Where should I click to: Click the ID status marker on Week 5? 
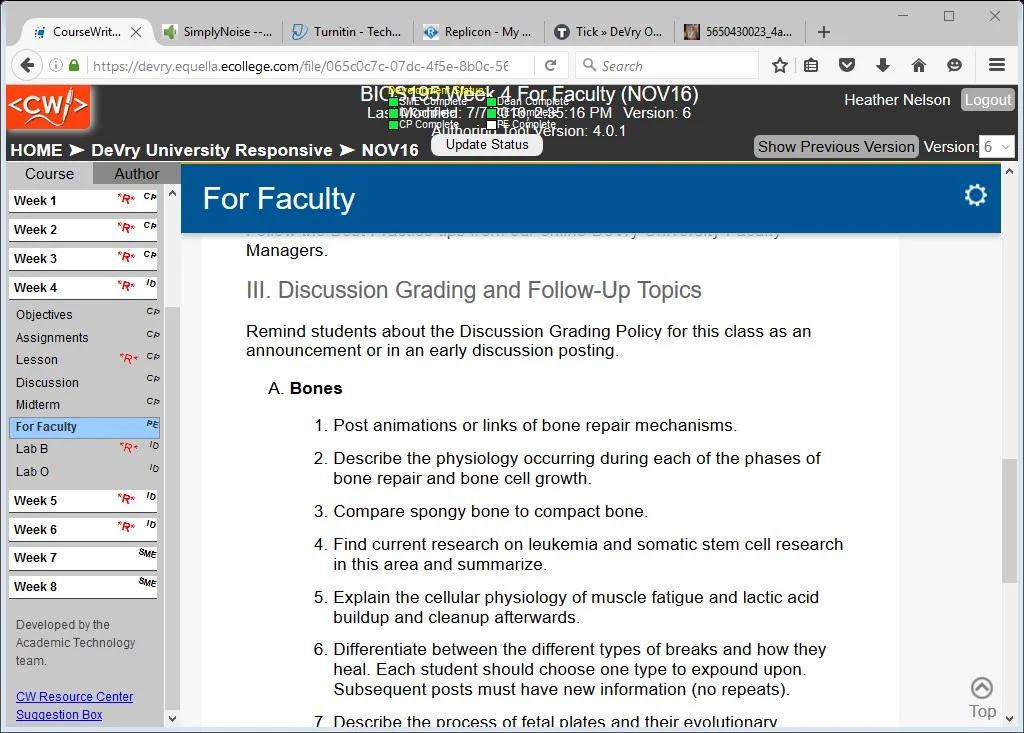(x=151, y=497)
